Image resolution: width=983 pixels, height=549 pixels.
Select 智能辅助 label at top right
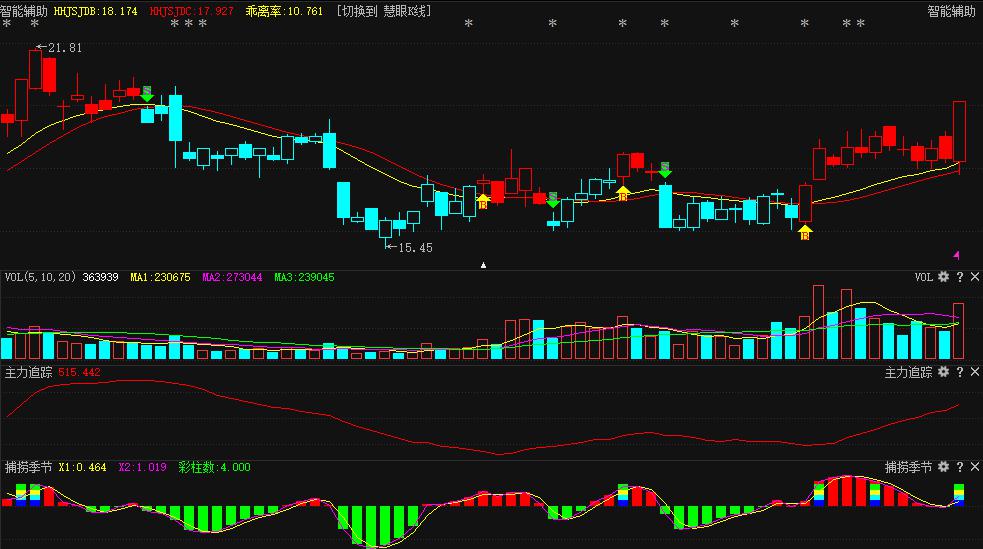951,11
